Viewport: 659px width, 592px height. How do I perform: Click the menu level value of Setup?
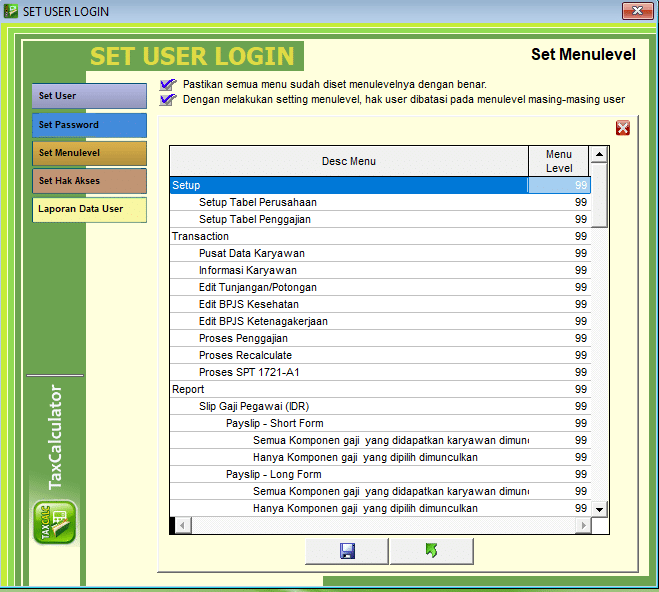[x=559, y=185]
